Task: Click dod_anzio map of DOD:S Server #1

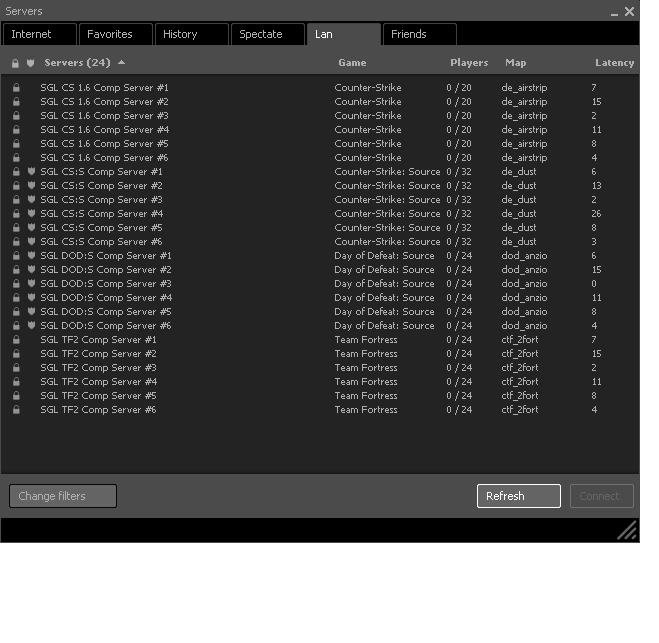Action: [x=524, y=256]
